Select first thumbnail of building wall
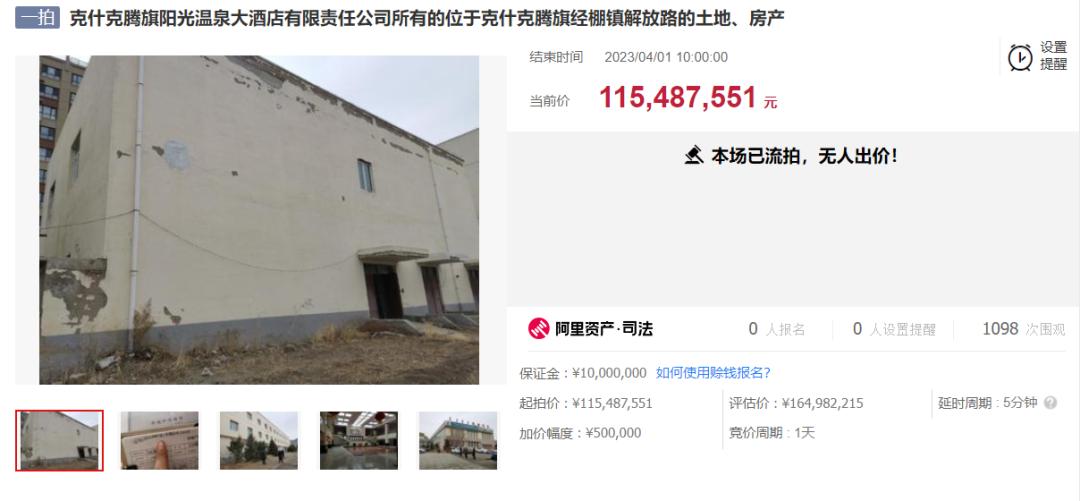Viewport: 1080px width, 501px height. [x=59, y=440]
